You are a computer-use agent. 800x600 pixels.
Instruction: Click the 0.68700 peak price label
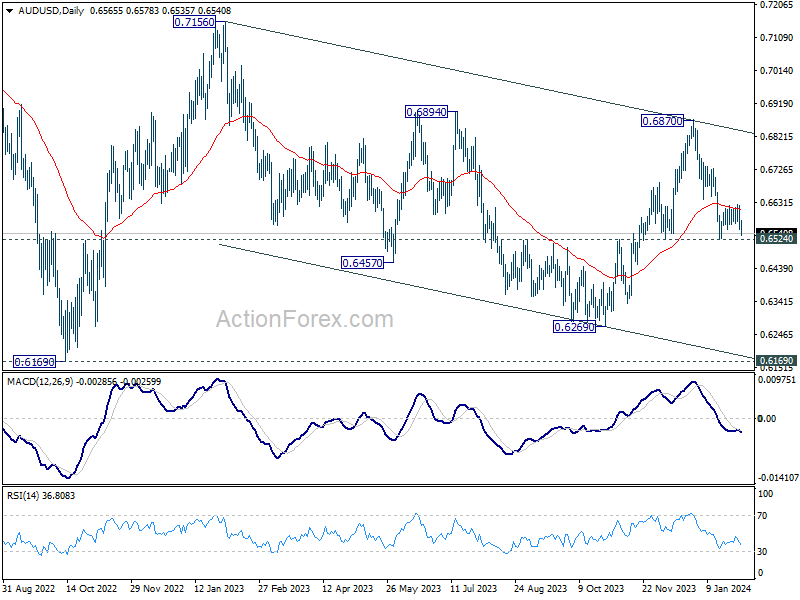[x=662, y=121]
